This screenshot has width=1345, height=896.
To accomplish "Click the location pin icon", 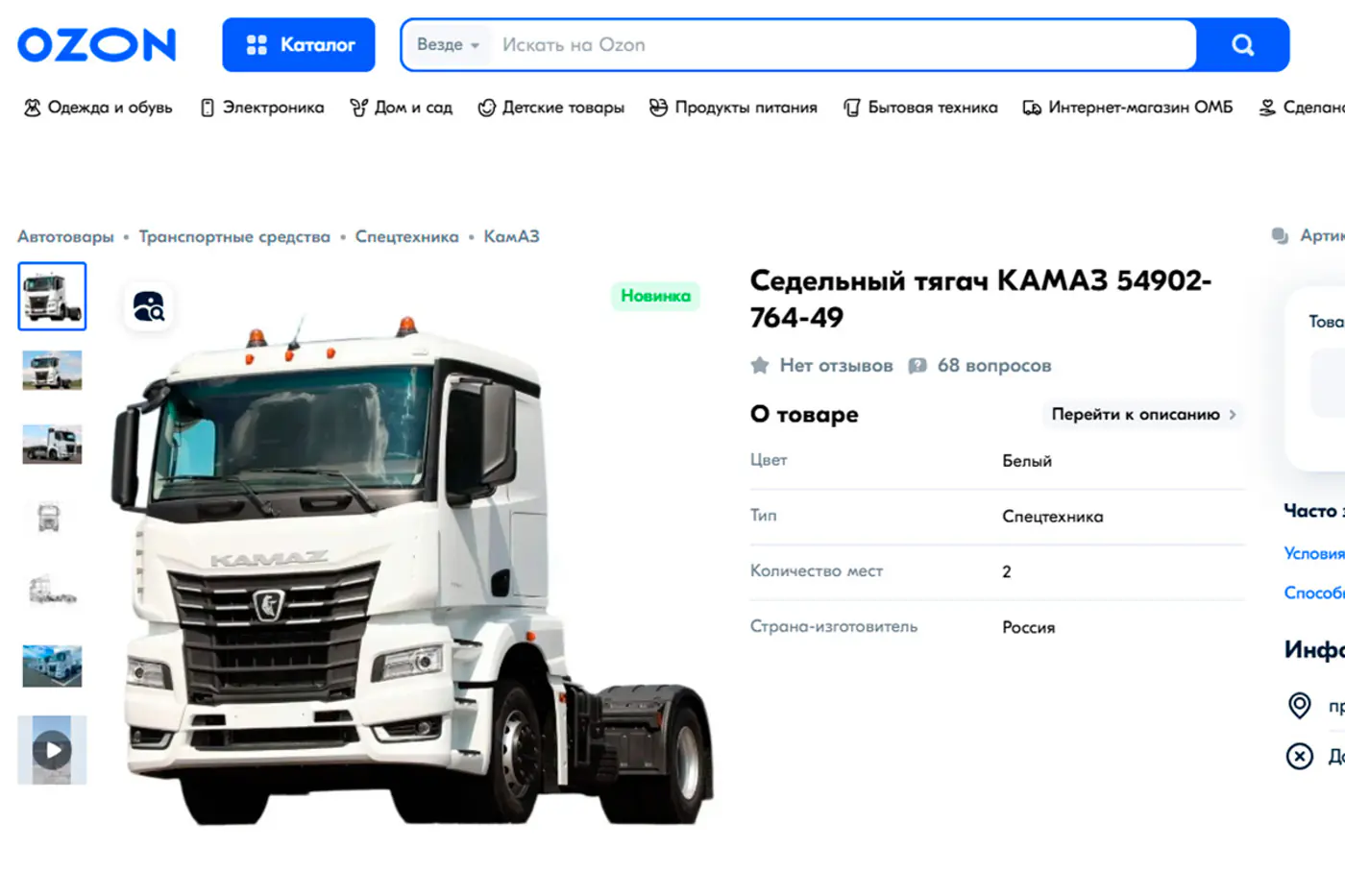I will (1299, 706).
